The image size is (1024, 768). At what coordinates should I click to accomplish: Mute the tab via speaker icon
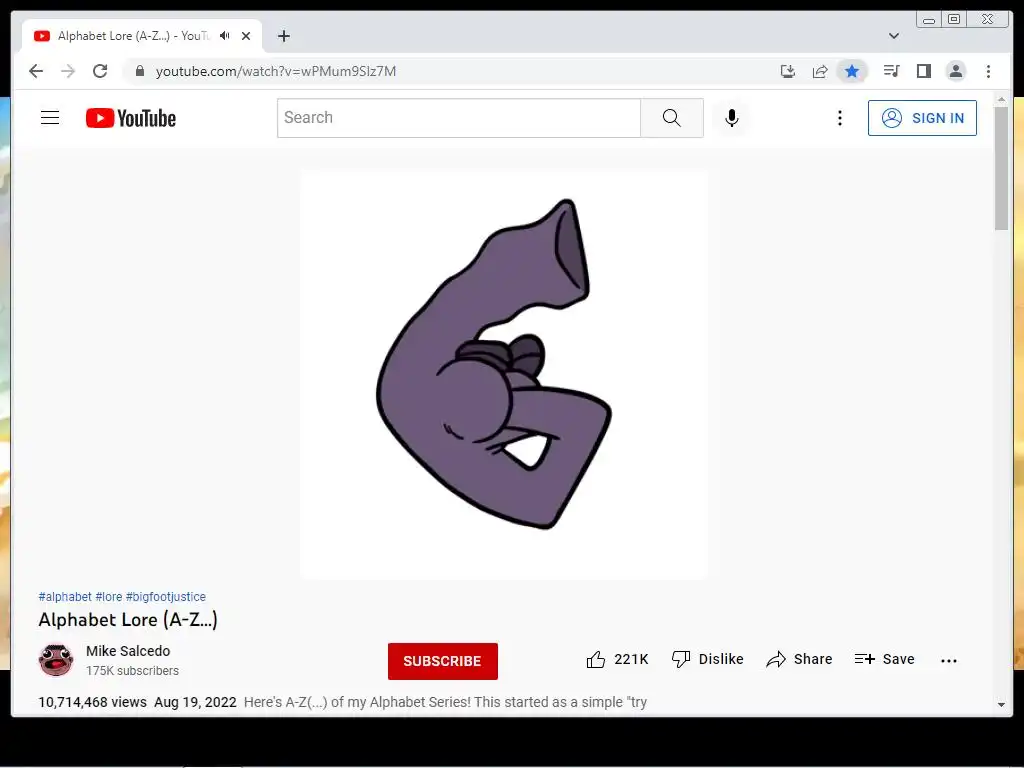click(225, 36)
